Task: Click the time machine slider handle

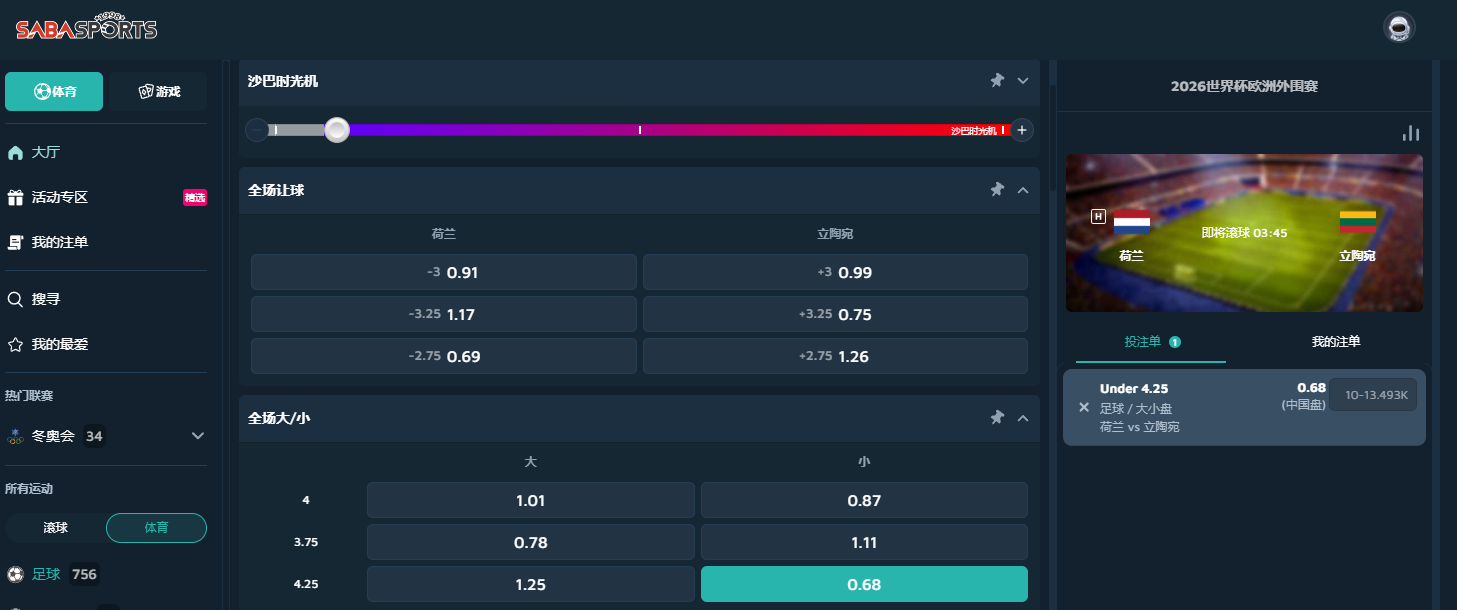Action: (337, 130)
